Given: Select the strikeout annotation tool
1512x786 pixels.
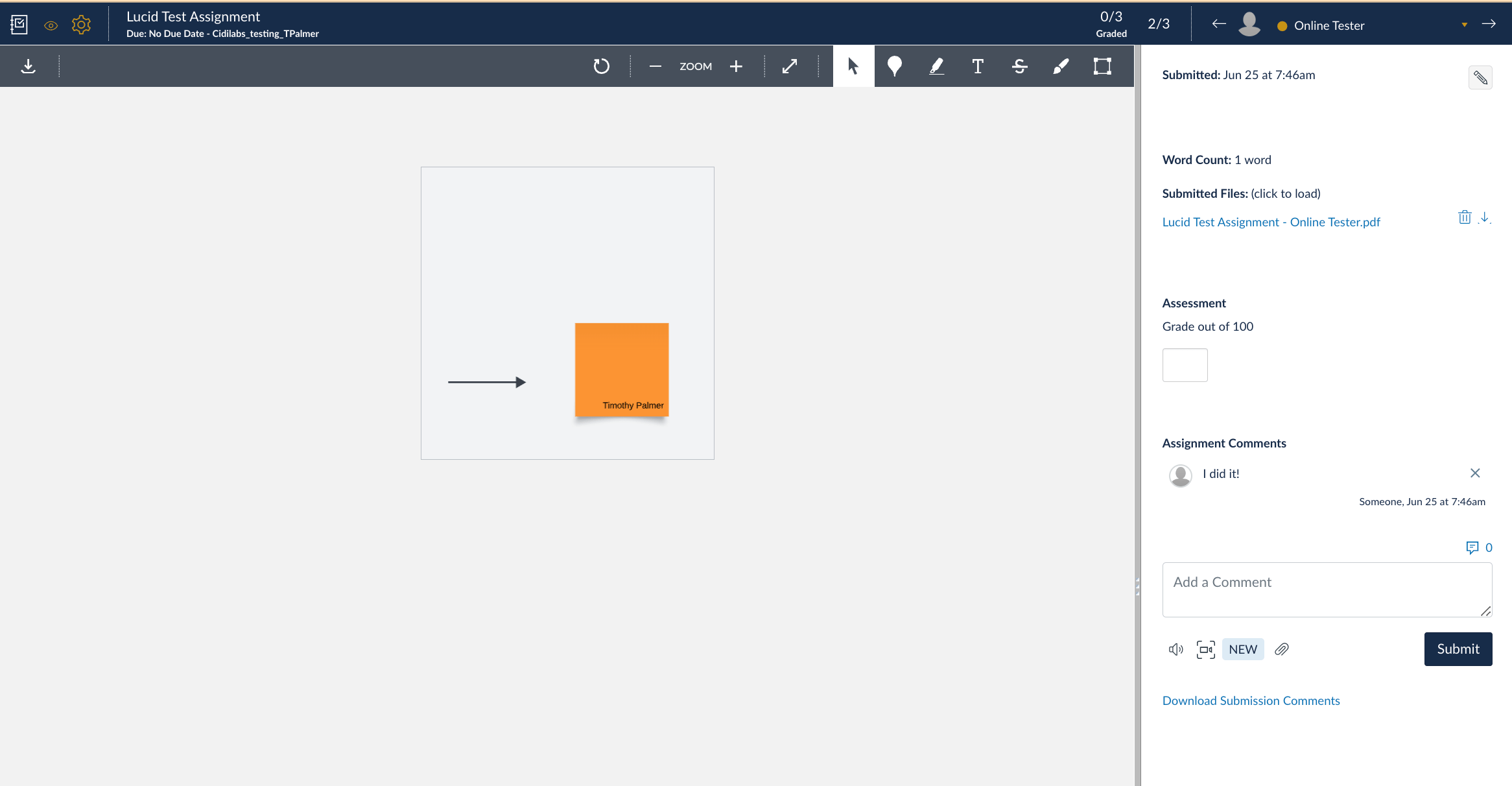Looking at the screenshot, I should pos(1019,66).
